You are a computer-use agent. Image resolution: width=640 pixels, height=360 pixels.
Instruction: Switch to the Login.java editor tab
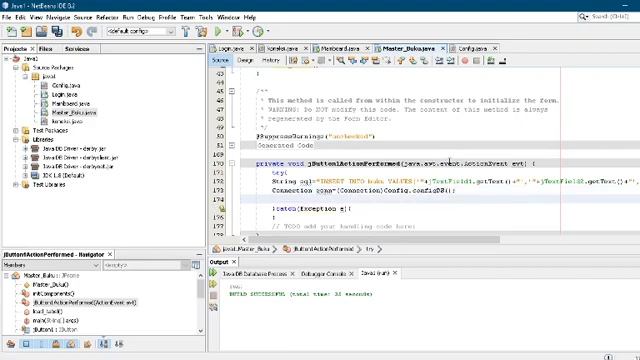pos(231,49)
